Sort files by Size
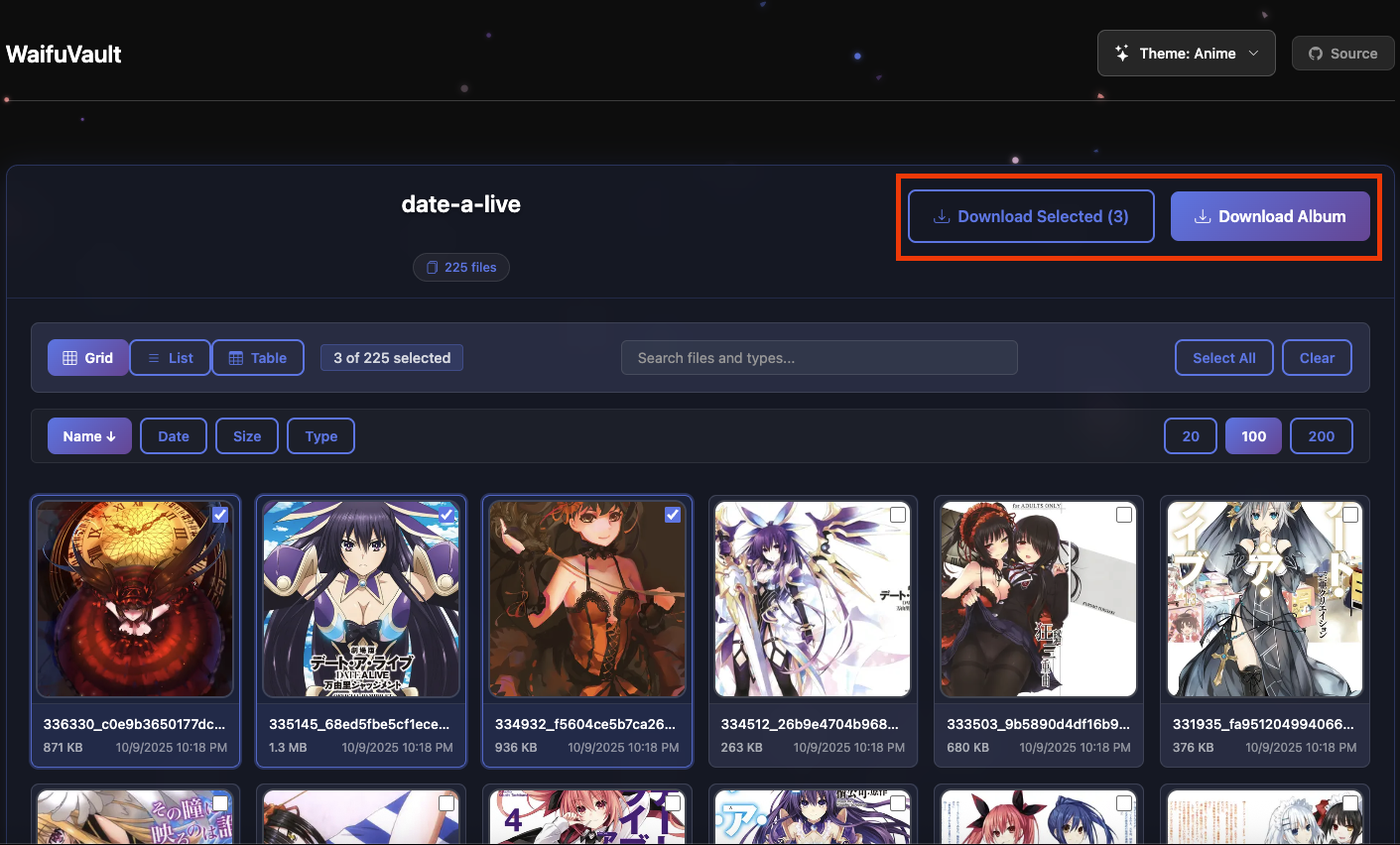The image size is (1400, 845). 247,436
